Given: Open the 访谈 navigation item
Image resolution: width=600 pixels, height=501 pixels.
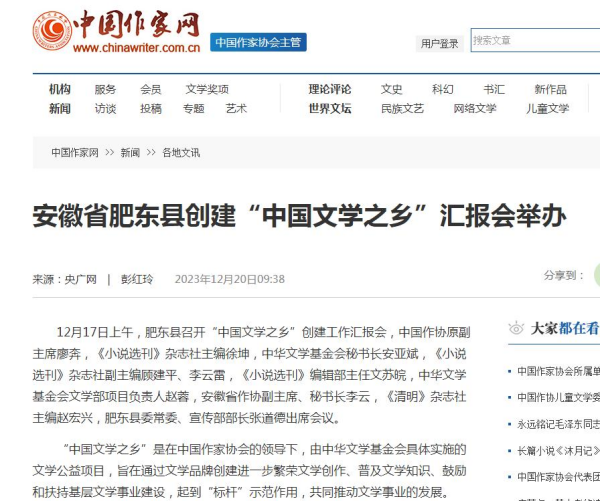Looking at the screenshot, I should 105,109.
